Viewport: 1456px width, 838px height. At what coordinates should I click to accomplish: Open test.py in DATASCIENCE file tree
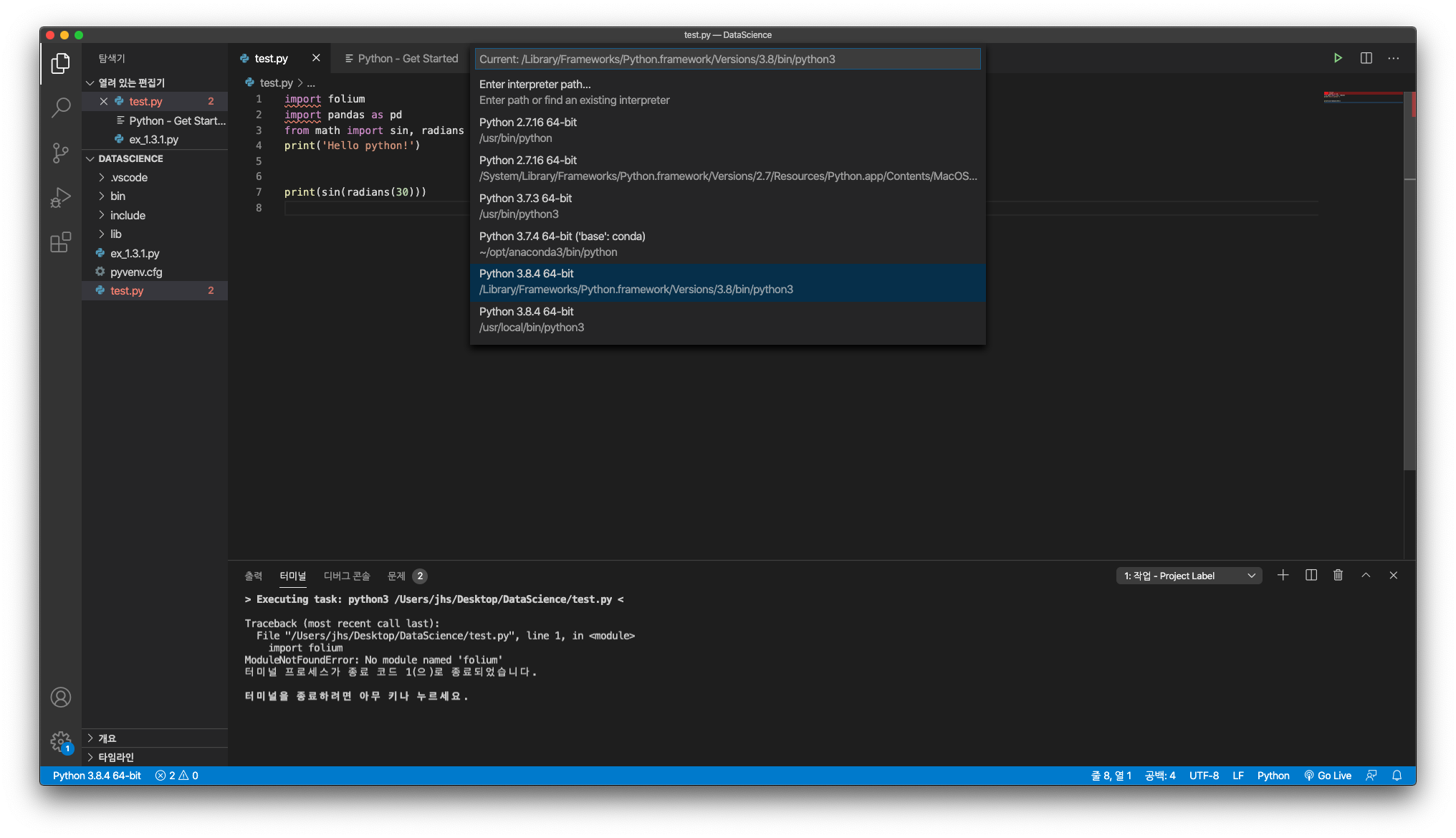coord(155,290)
